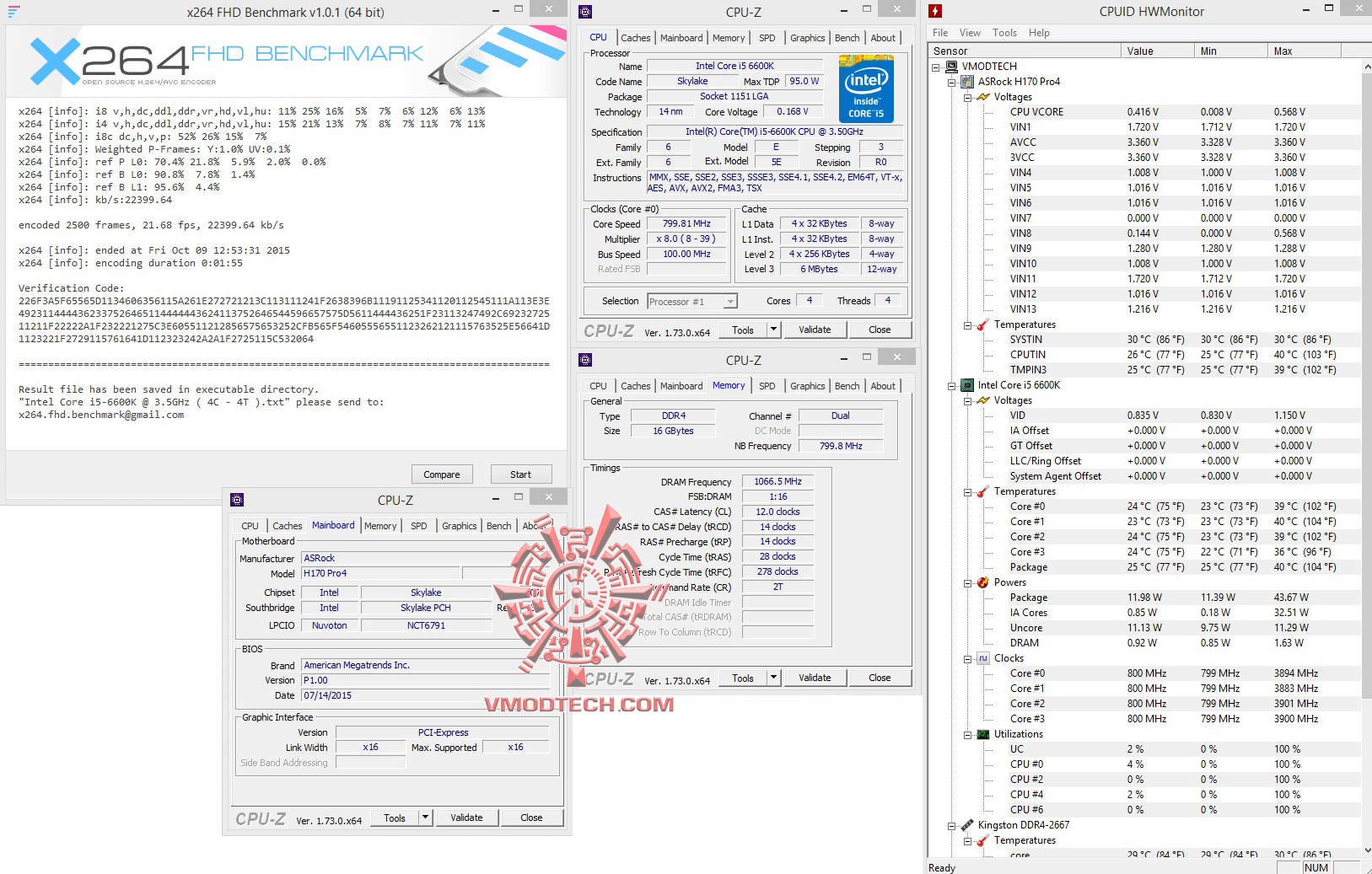Viewport: 1372px width, 874px height.
Task: Click the CPU-Z icon in the Memory window title bar
Action: coord(585,360)
